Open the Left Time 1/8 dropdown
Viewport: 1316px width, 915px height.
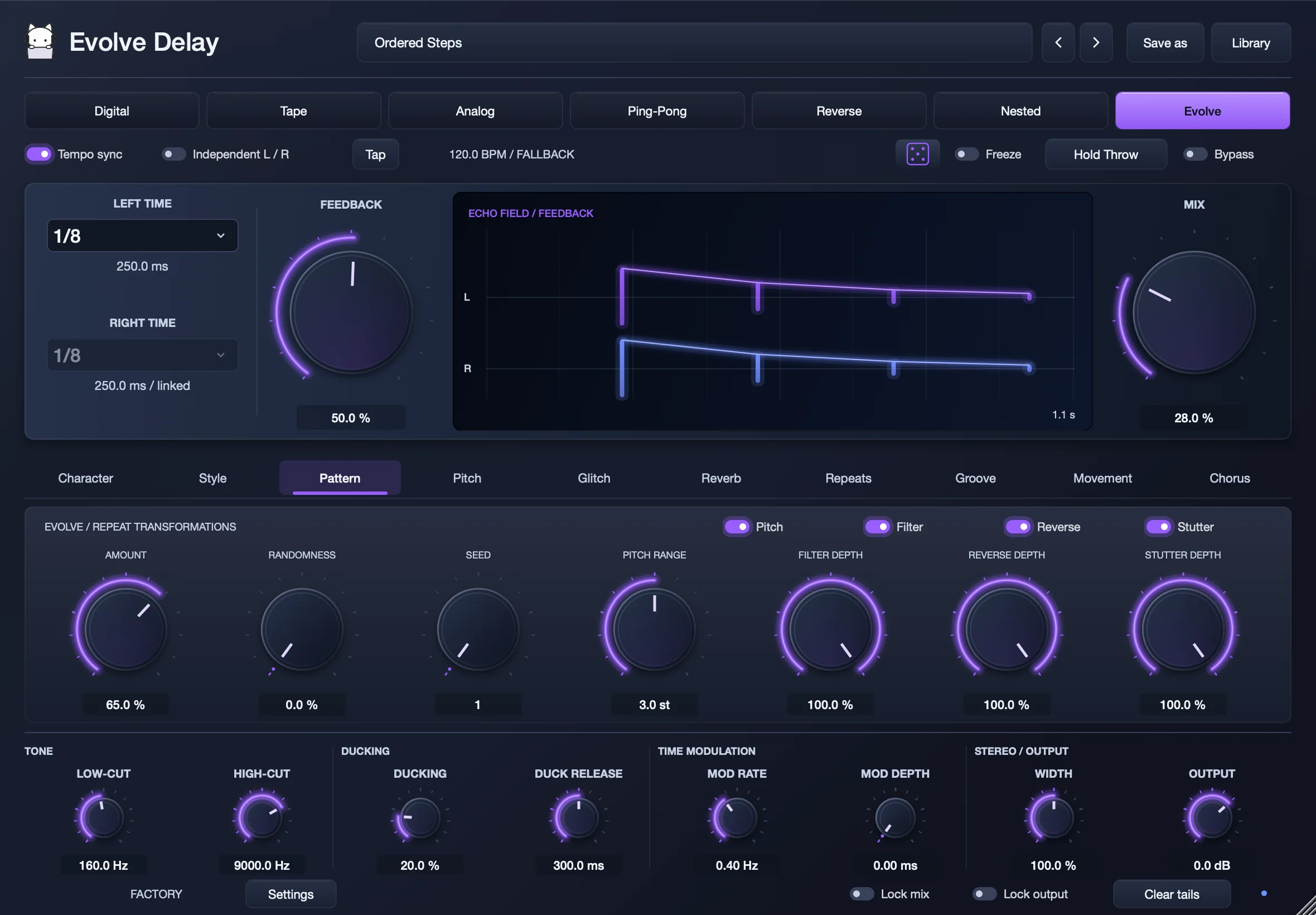pyautogui.click(x=142, y=235)
